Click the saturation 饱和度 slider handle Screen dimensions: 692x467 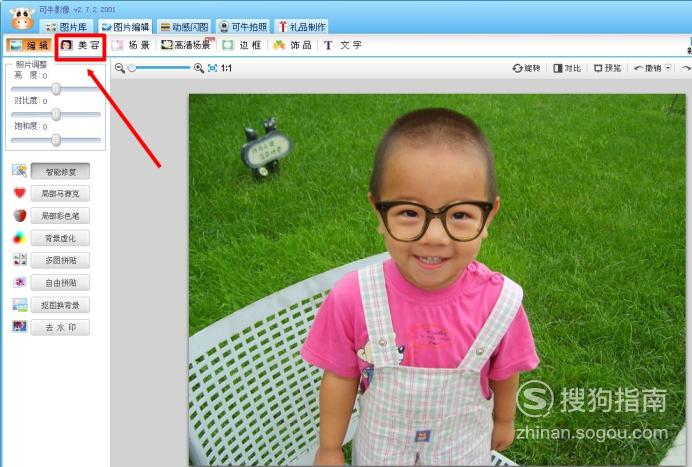[x=56, y=140]
